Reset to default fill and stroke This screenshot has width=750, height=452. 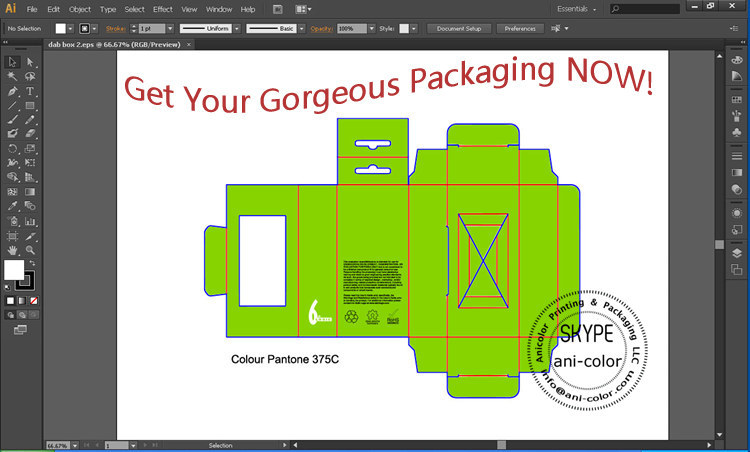tap(7, 287)
